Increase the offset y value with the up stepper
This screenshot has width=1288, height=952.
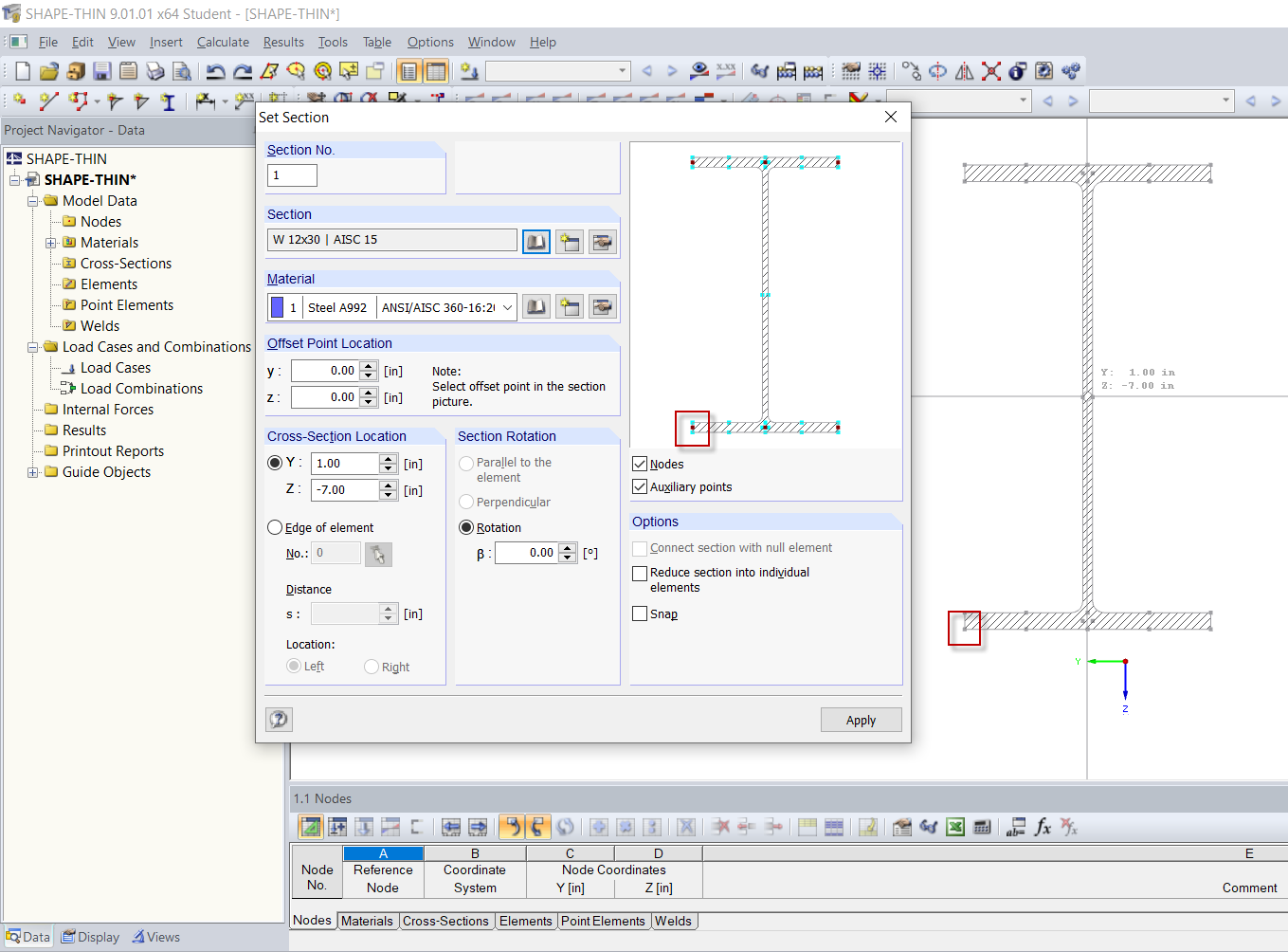click(x=369, y=366)
